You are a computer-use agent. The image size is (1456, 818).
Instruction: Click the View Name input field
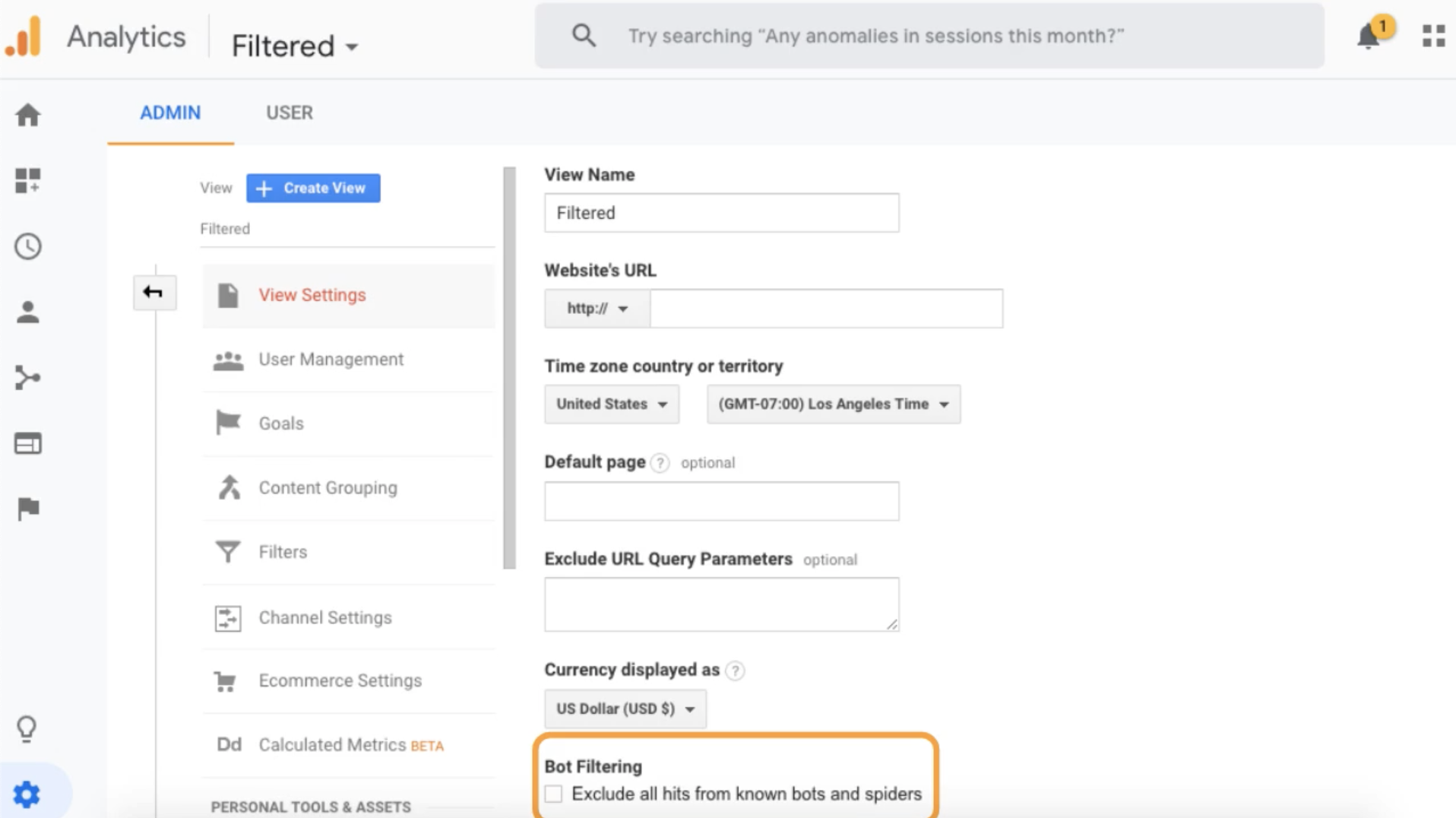[721, 213]
